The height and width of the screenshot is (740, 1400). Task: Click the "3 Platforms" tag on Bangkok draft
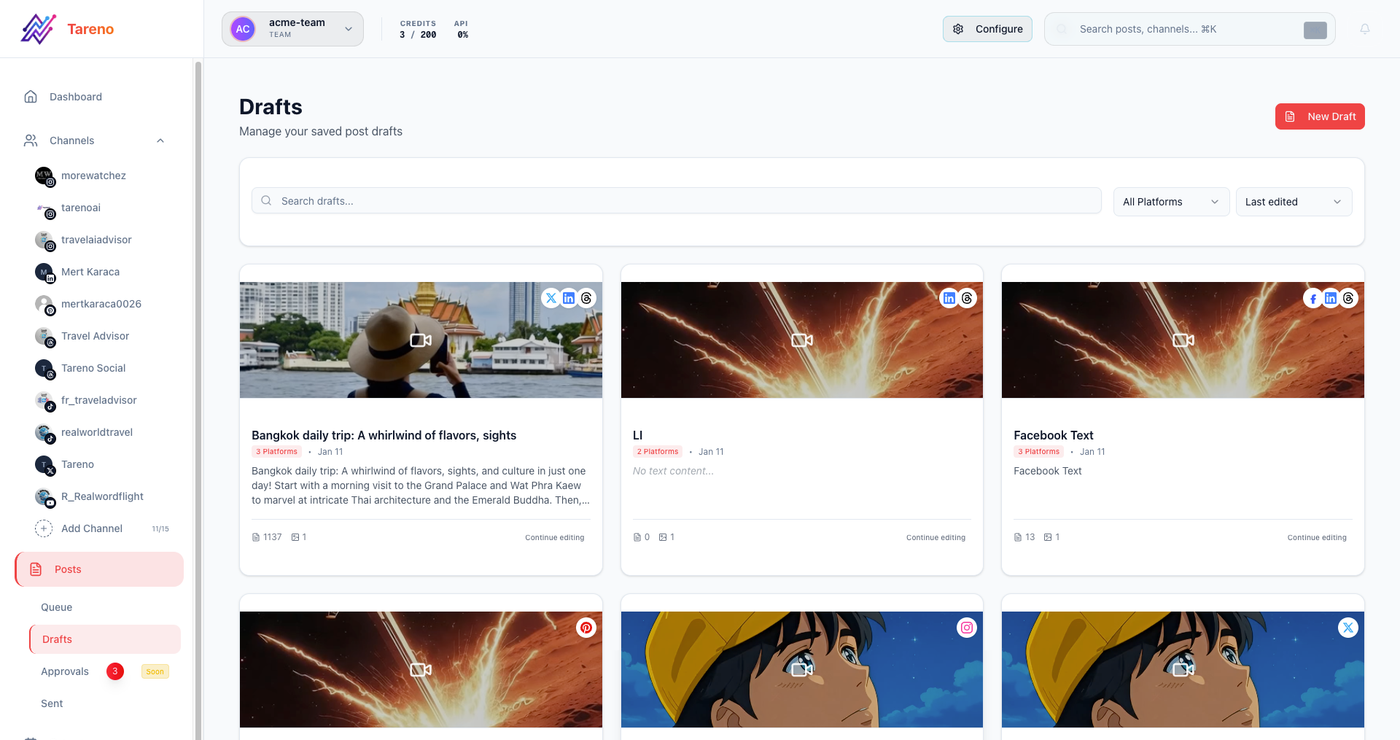pyautogui.click(x=276, y=452)
